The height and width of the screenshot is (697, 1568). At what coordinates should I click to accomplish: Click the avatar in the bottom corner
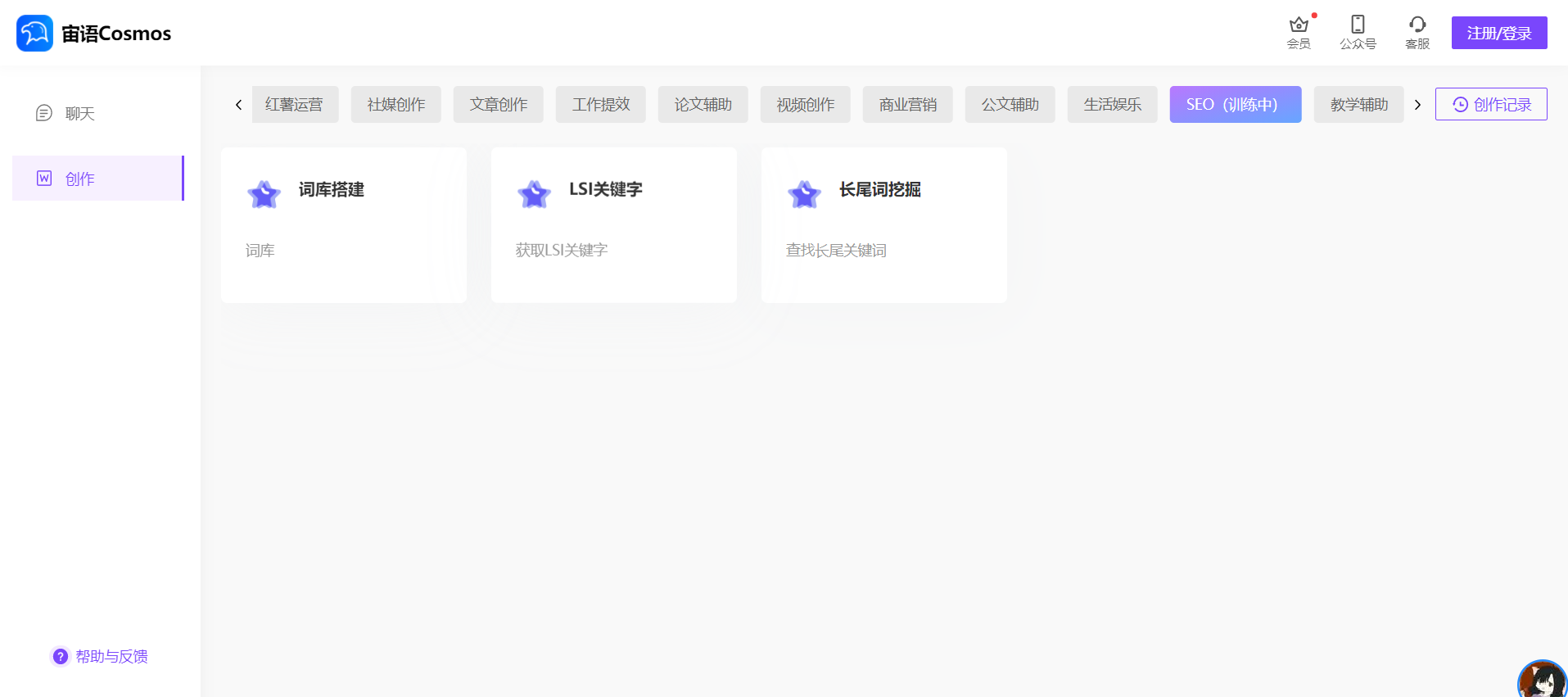[x=1543, y=680]
